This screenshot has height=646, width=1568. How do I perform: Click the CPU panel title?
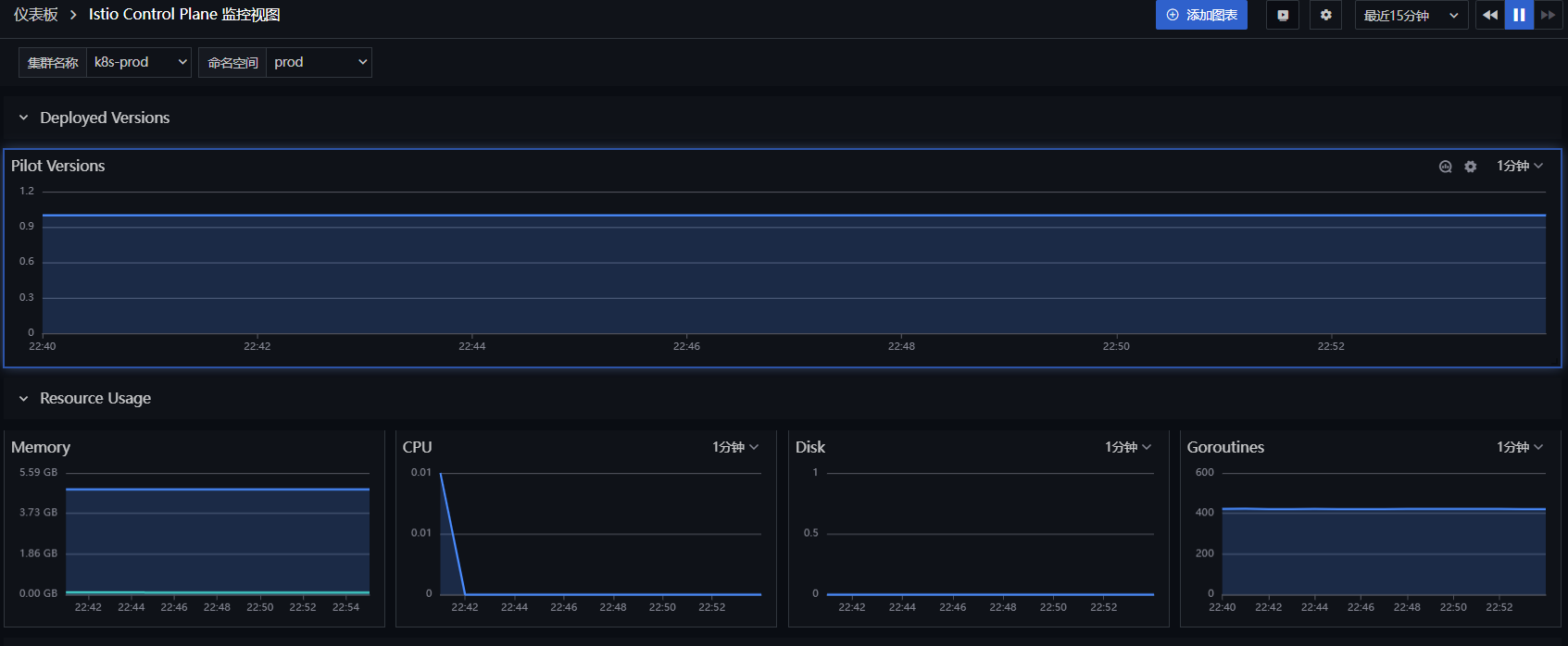tap(418, 447)
